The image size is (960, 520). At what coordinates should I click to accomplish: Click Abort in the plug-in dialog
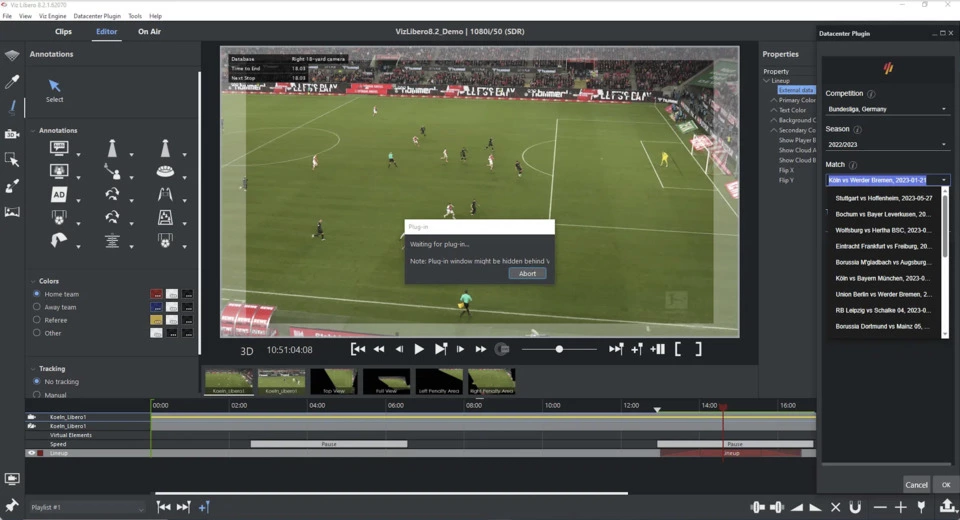point(527,273)
